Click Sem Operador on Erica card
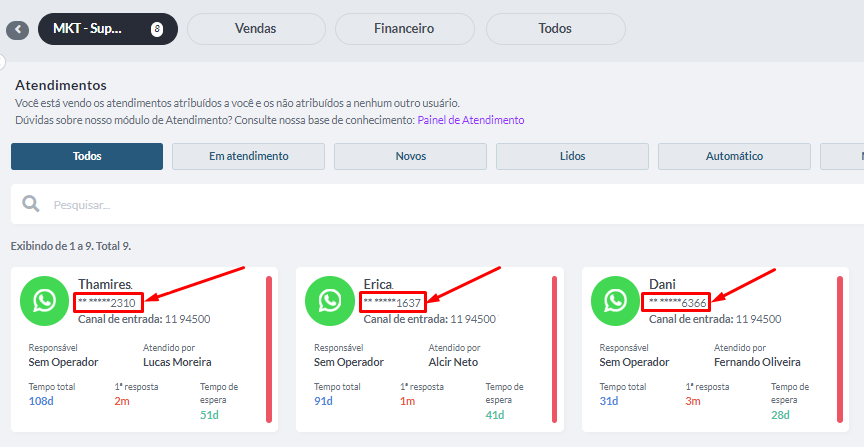The width and height of the screenshot is (864, 447). coord(349,363)
